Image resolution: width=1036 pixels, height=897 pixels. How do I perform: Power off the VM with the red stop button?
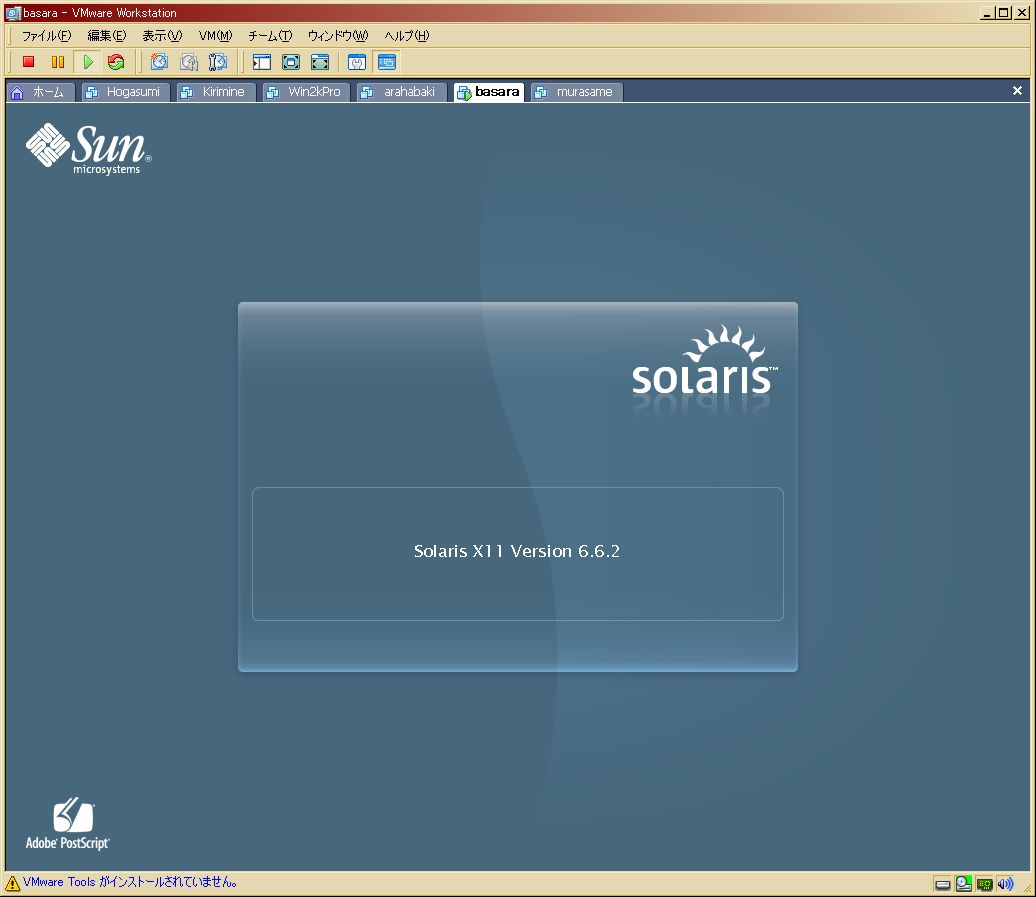tap(28, 62)
